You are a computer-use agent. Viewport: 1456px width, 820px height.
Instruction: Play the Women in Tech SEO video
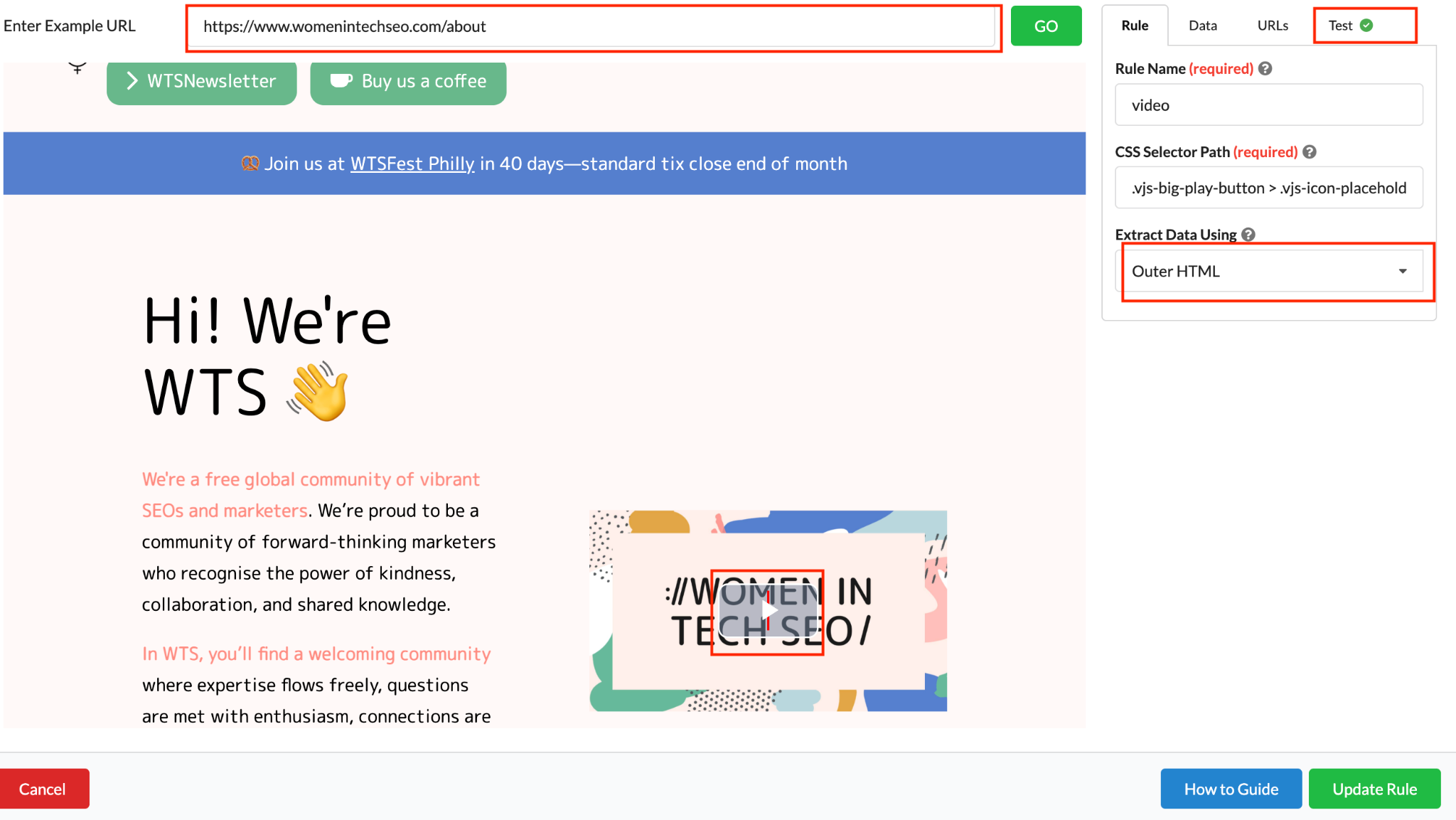coord(769,610)
